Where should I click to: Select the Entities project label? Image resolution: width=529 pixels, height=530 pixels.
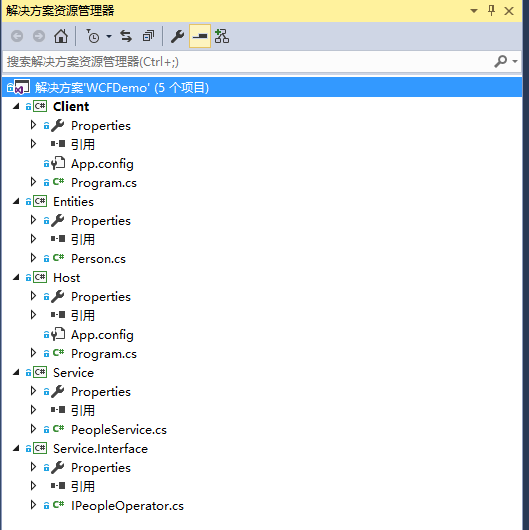[x=73, y=201]
